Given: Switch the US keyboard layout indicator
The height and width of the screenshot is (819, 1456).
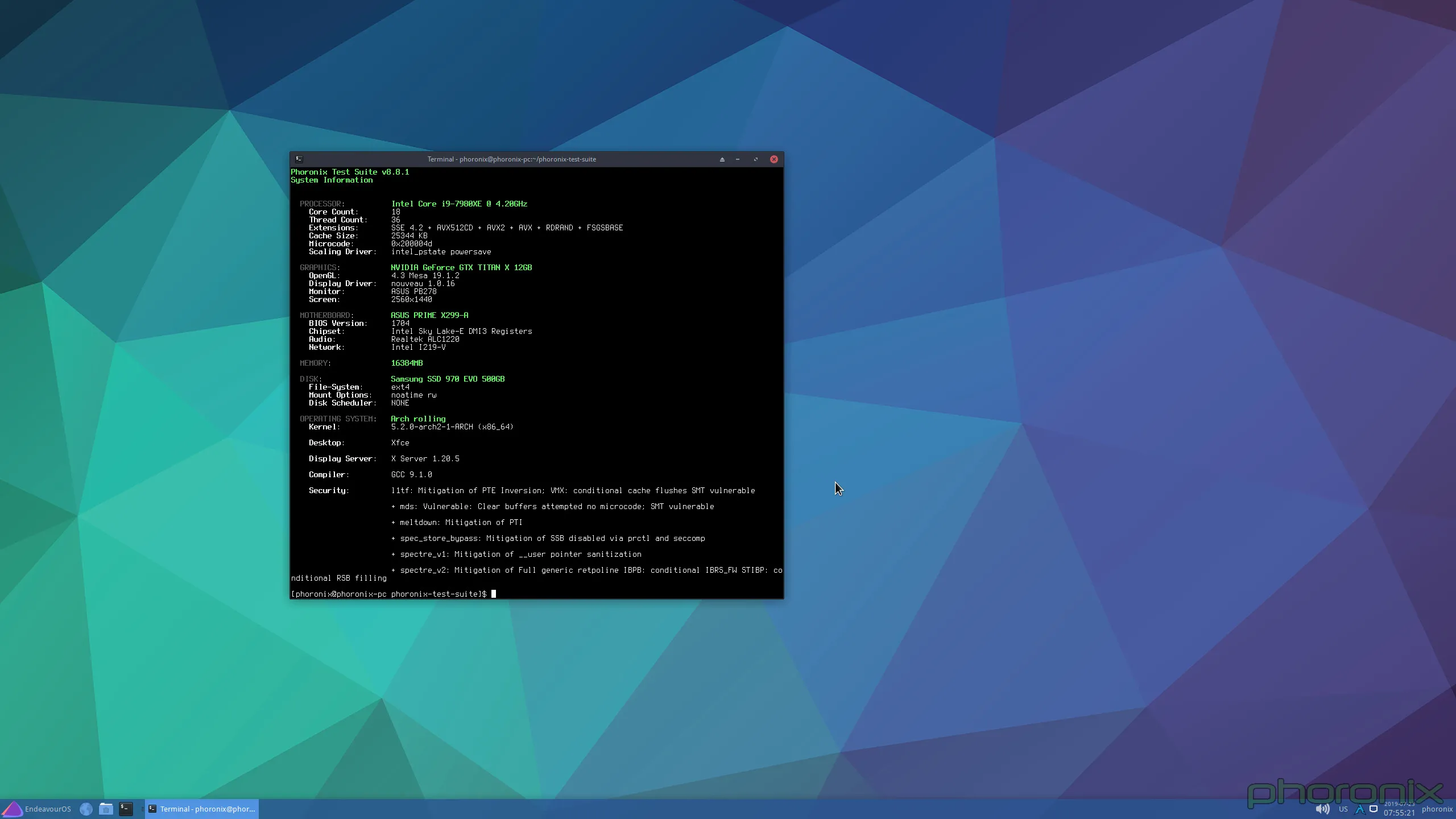Looking at the screenshot, I should tap(1342, 810).
